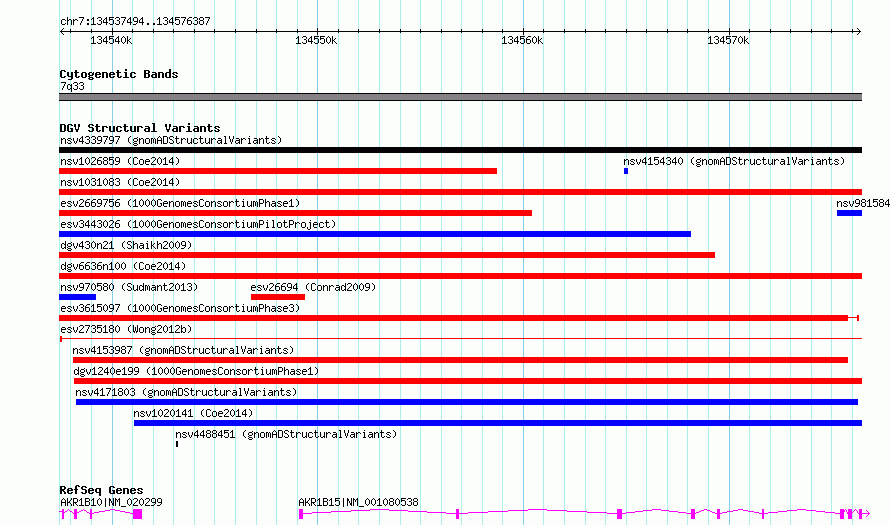Click the 134560k ruler tick label

[x=522, y=40]
